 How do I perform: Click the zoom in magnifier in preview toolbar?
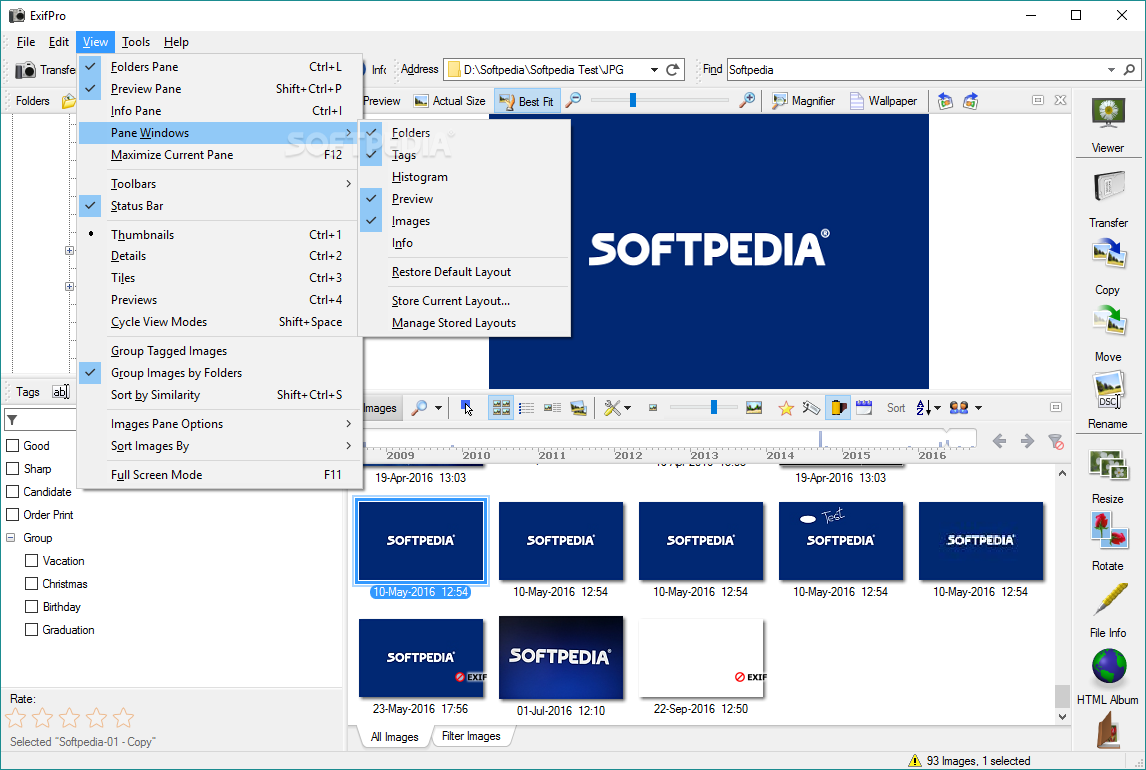tap(747, 100)
